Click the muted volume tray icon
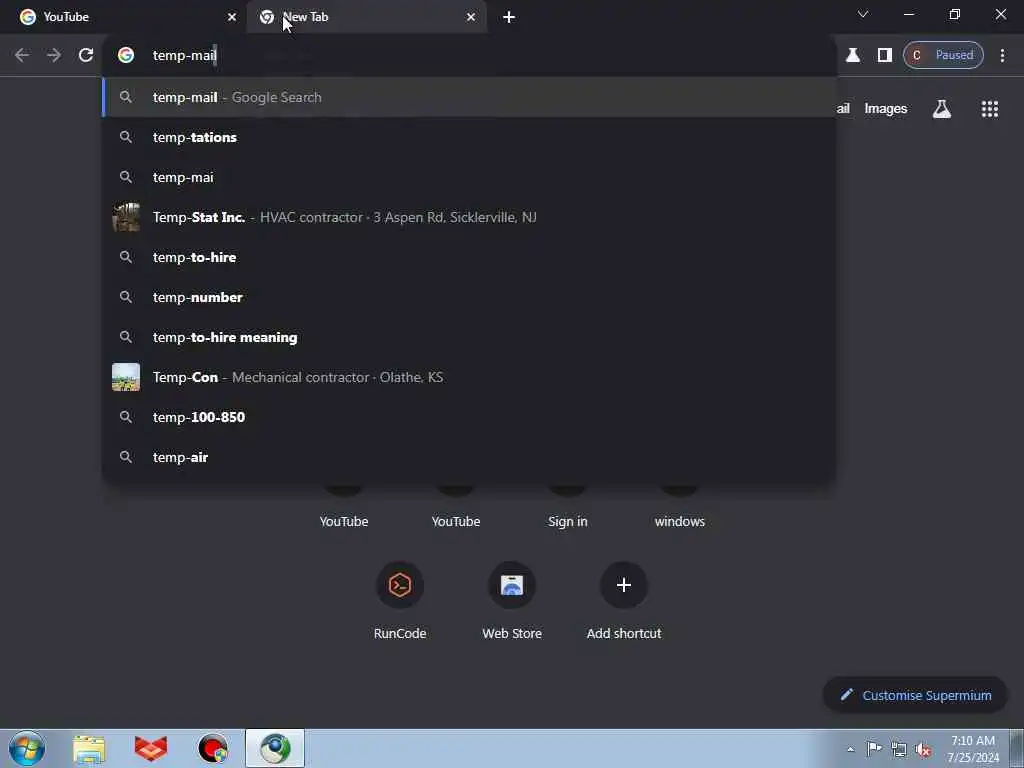Image resolution: width=1024 pixels, height=768 pixels. [x=923, y=750]
